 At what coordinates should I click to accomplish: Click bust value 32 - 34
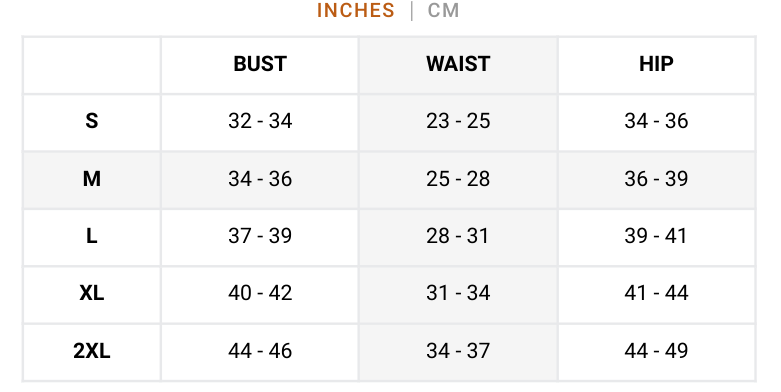coord(260,121)
